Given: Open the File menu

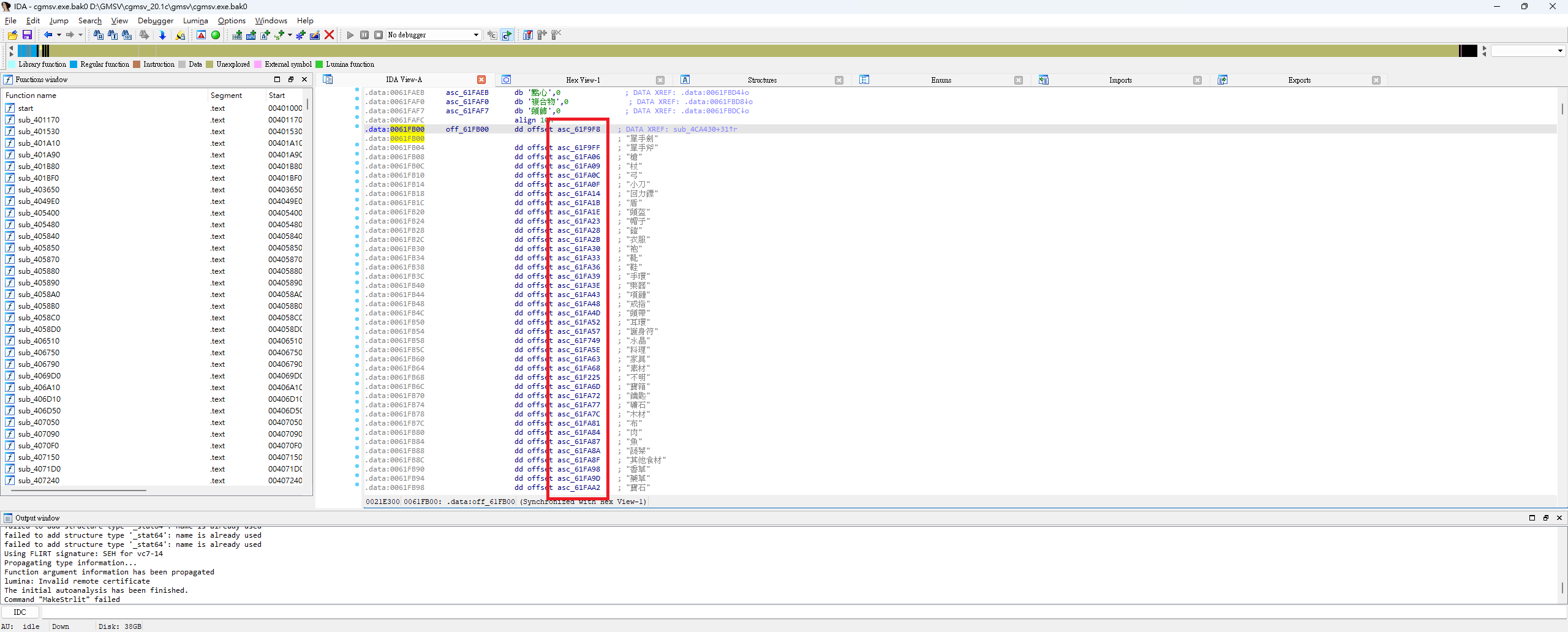Looking at the screenshot, I should (x=10, y=21).
